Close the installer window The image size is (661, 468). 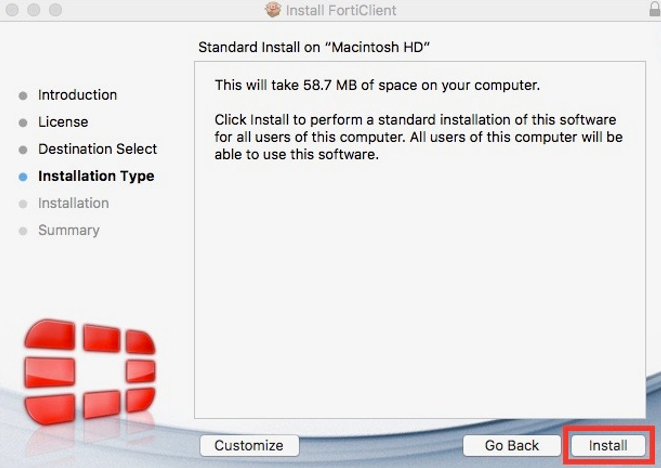coord(12,10)
